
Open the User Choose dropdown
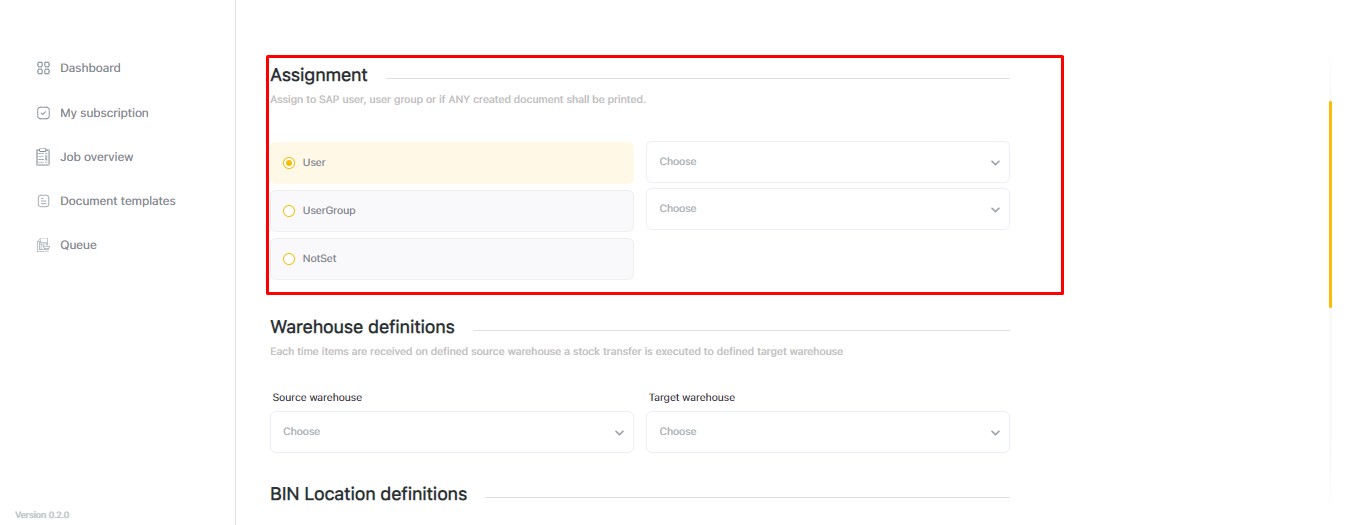point(827,162)
